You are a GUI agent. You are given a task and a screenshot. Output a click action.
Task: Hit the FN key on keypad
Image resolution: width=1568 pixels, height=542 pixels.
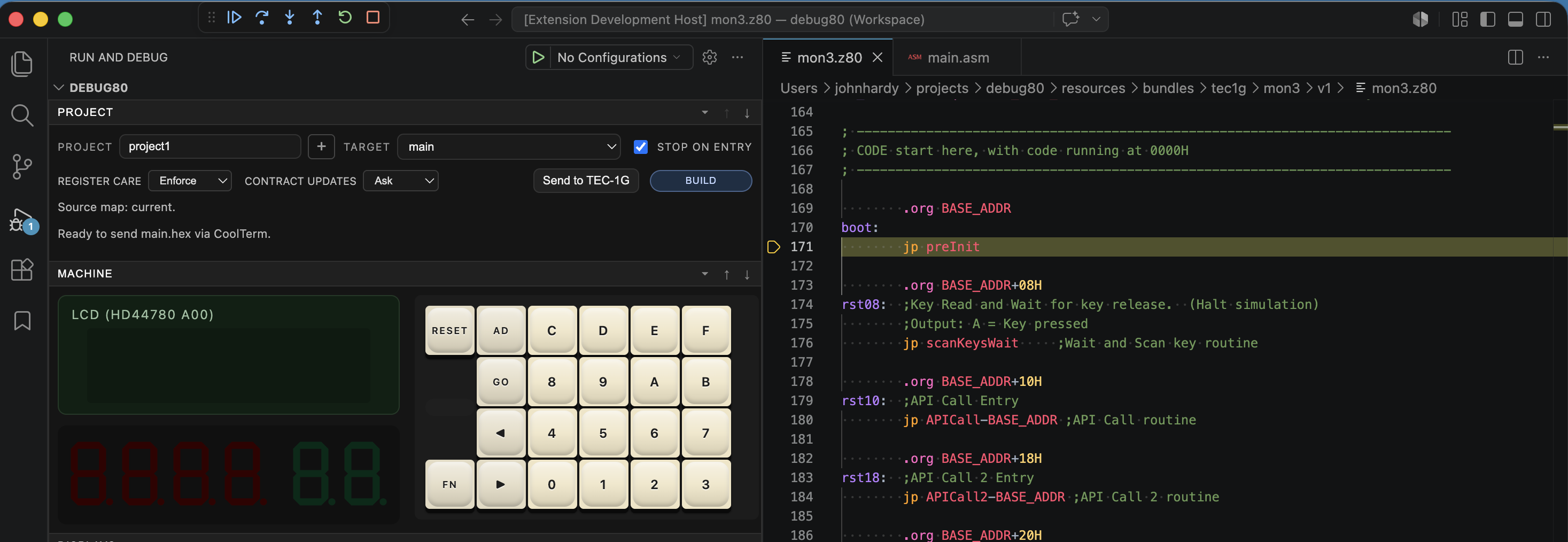coord(449,485)
